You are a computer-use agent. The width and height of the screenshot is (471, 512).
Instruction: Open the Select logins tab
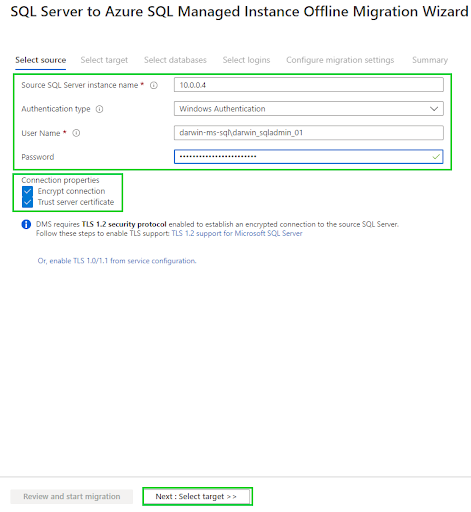pos(246,60)
